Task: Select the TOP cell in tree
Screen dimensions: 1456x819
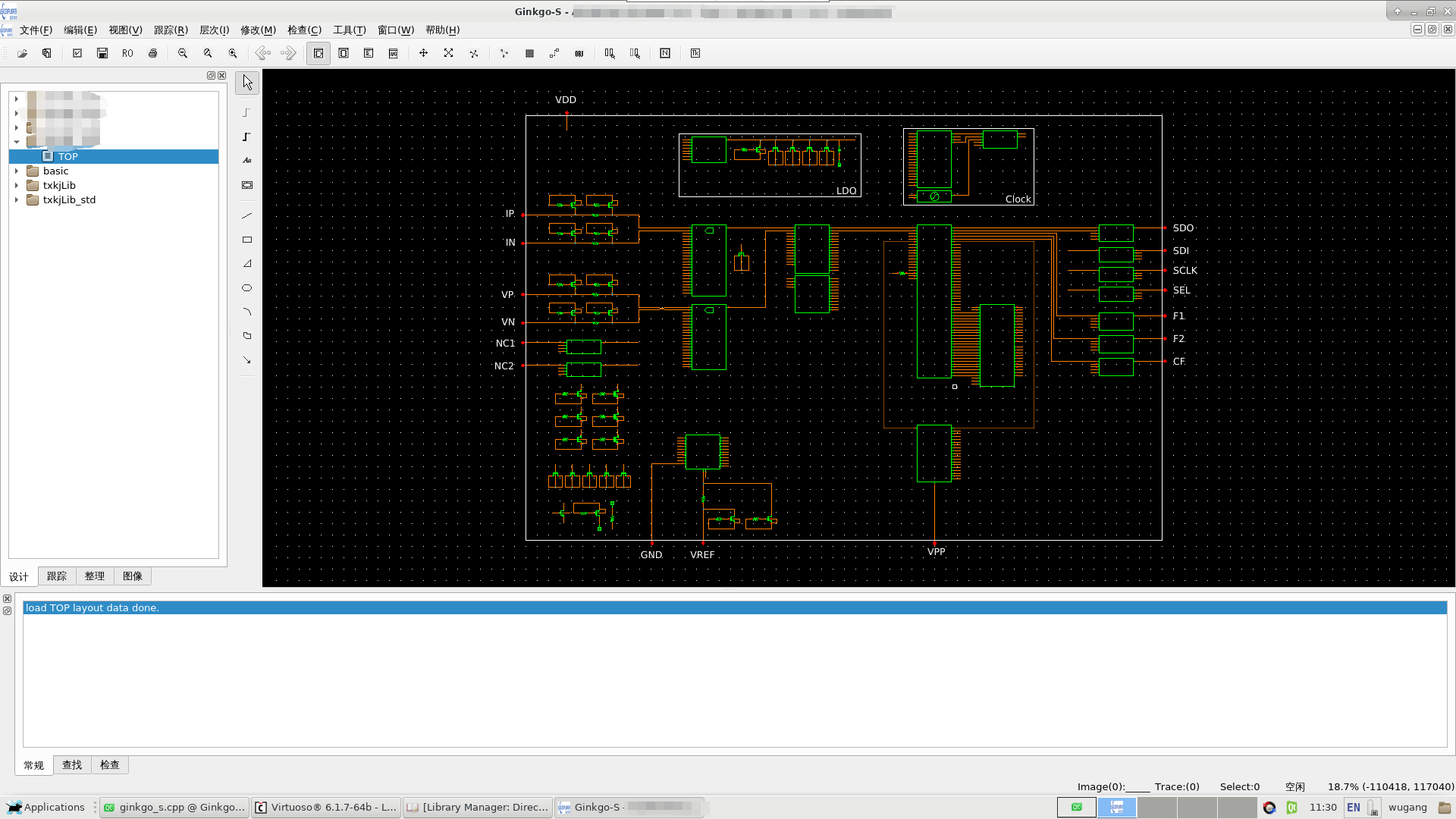Action: pyautogui.click(x=67, y=157)
